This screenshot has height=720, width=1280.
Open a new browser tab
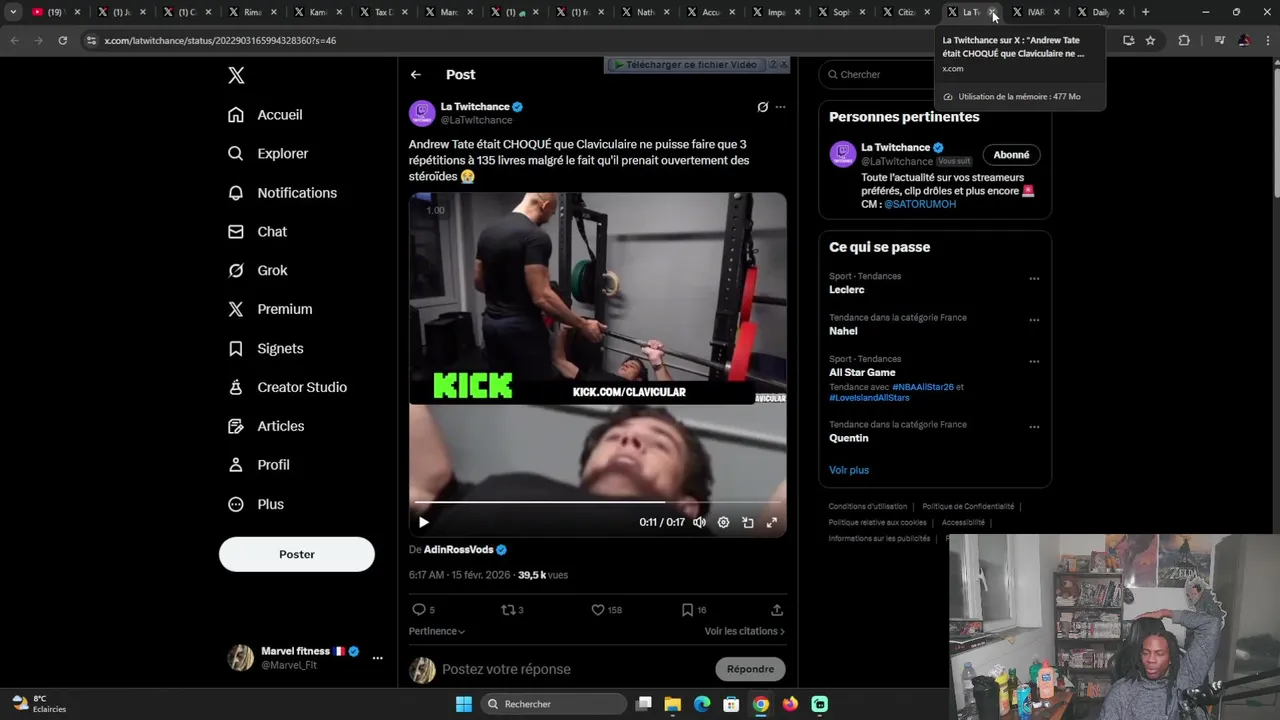tap(1145, 12)
